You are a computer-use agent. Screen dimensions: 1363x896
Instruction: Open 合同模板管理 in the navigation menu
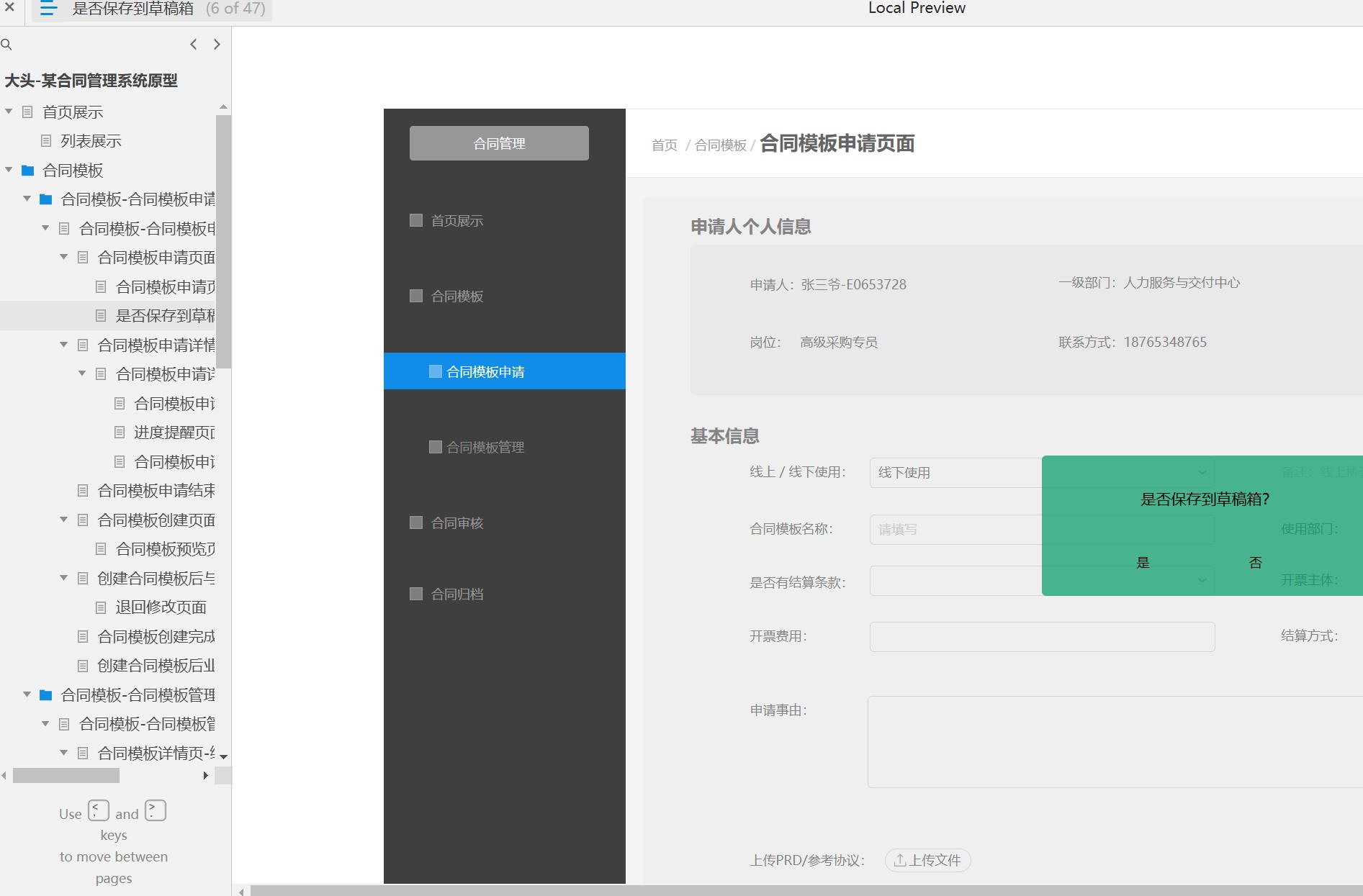click(x=485, y=448)
